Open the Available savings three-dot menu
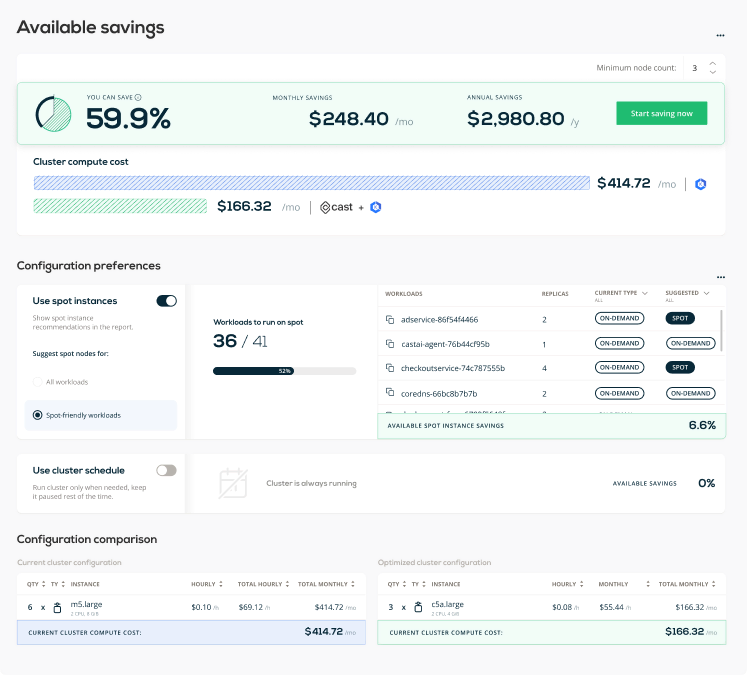Viewport: 747px width, 675px height. (x=720, y=35)
